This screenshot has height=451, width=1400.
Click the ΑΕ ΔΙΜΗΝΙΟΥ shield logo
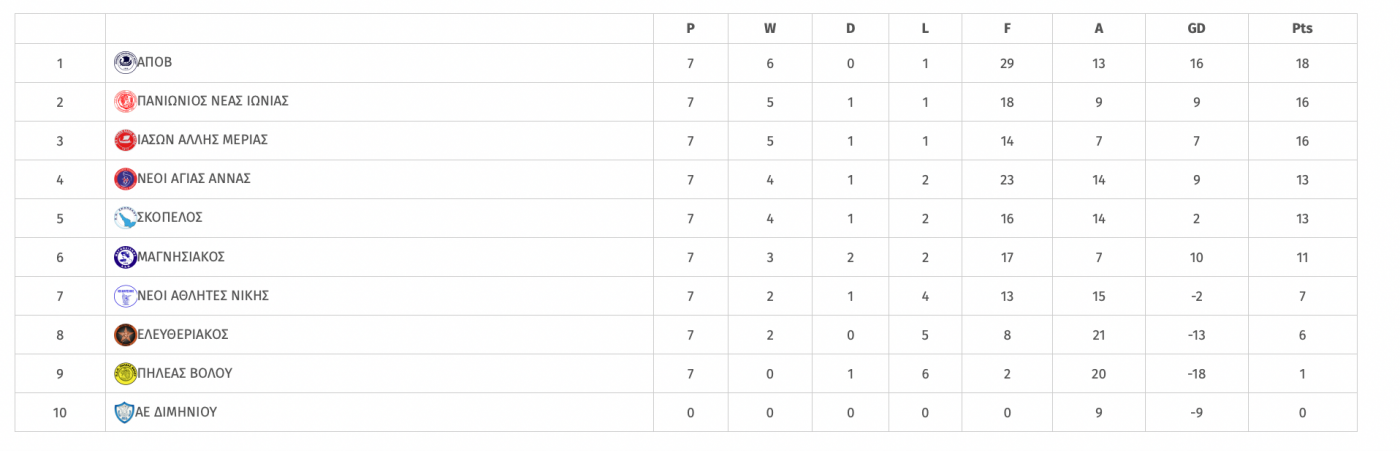(x=125, y=412)
